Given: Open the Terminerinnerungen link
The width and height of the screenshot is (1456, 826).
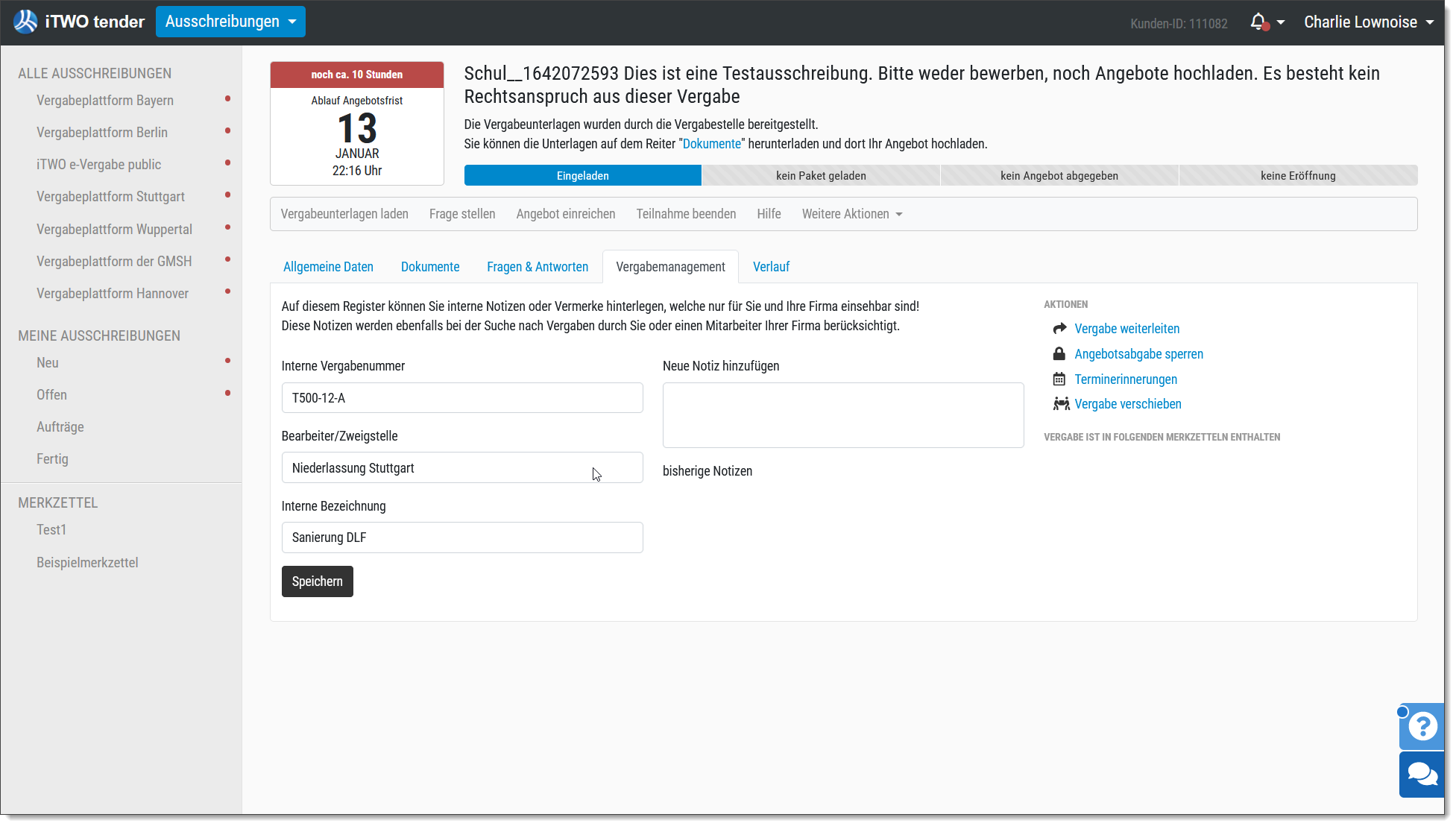Looking at the screenshot, I should (x=1126, y=379).
